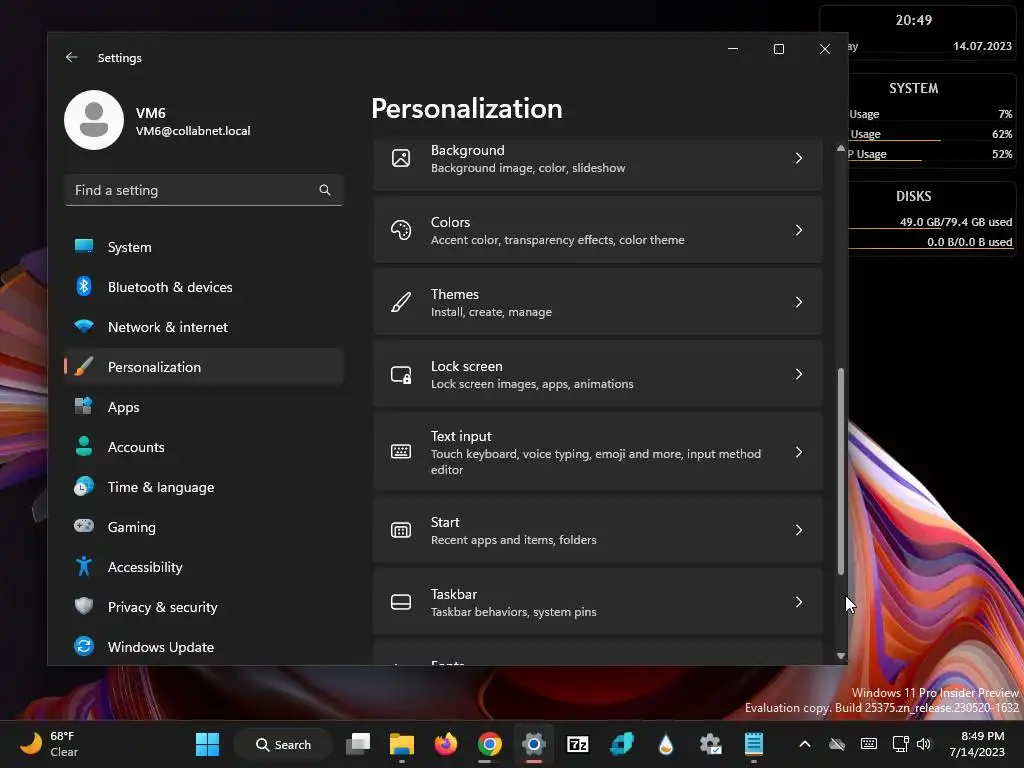
Task: Expand Taskbar settings chevron
Action: (x=799, y=602)
